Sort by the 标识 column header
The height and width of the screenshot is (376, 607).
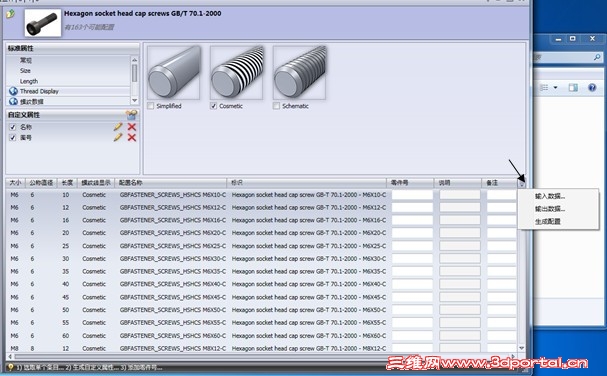307,183
